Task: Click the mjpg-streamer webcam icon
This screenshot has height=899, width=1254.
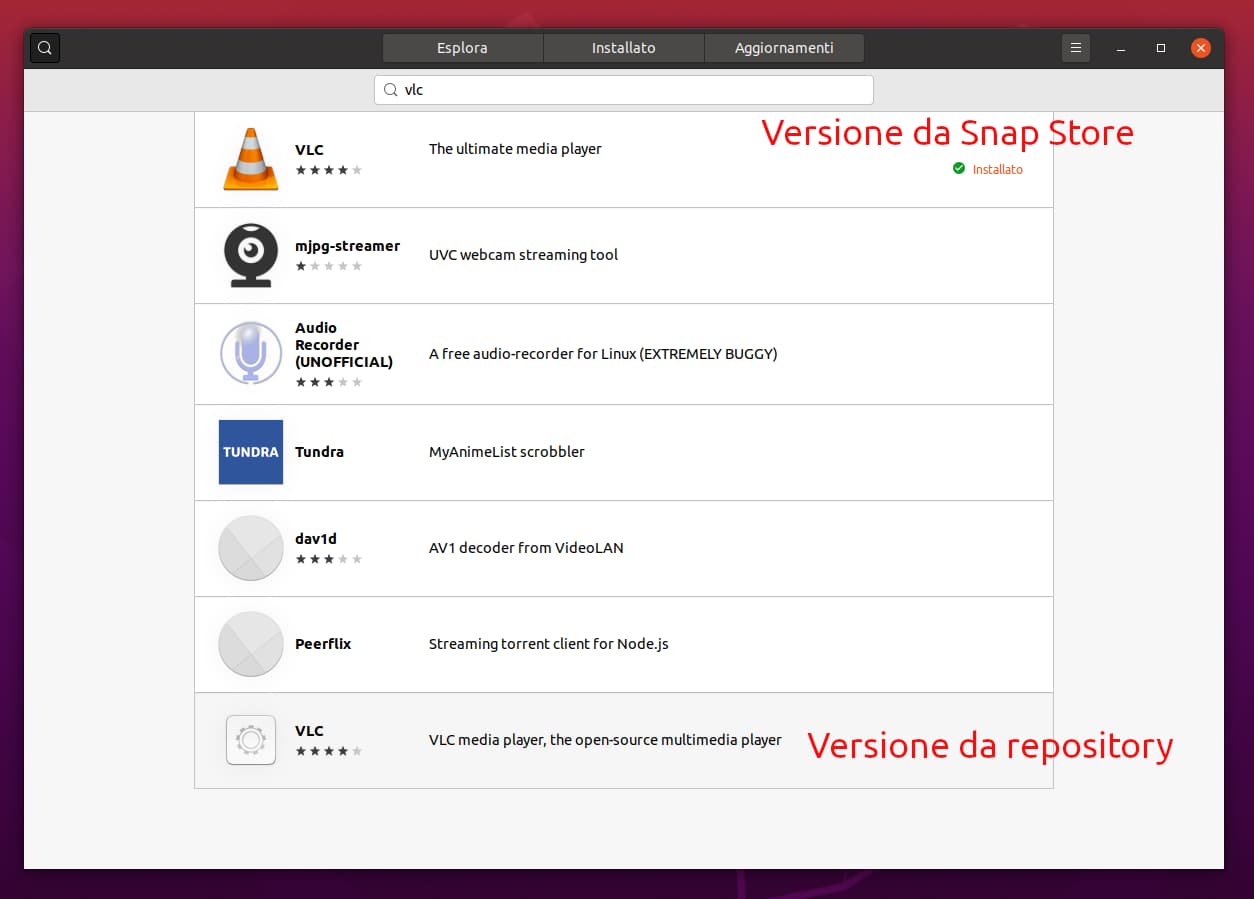Action: (250, 255)
